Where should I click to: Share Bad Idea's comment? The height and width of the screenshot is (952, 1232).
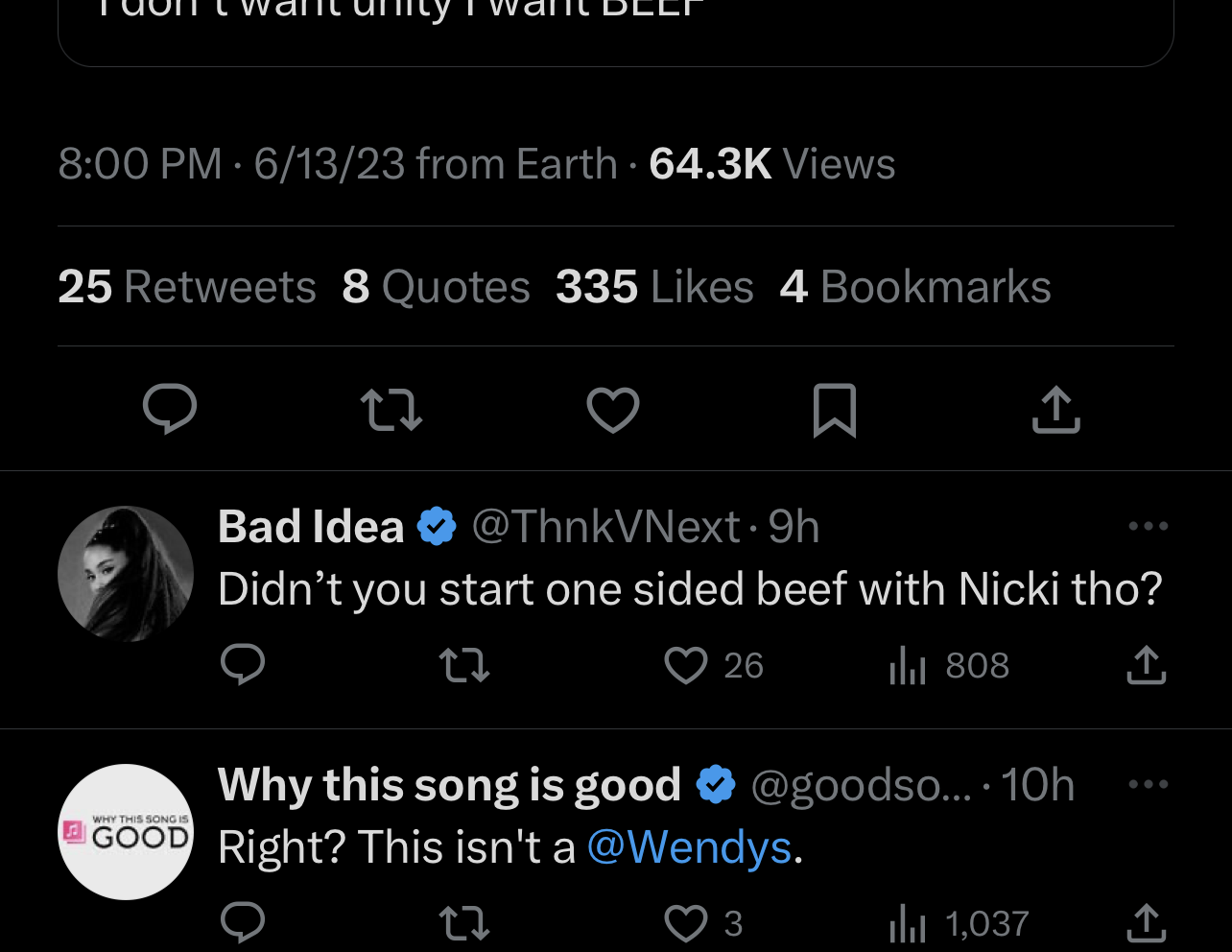[x=1146, y=664]
